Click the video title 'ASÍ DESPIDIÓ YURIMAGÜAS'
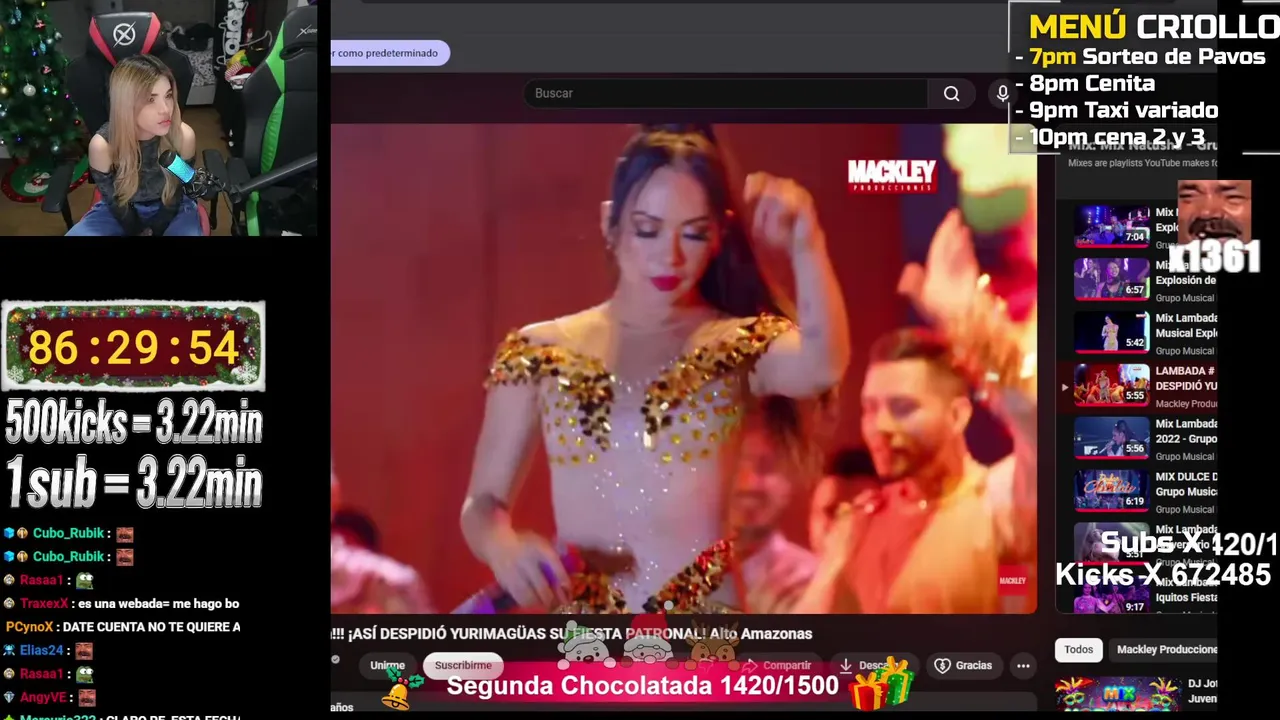 click(571, 634)
